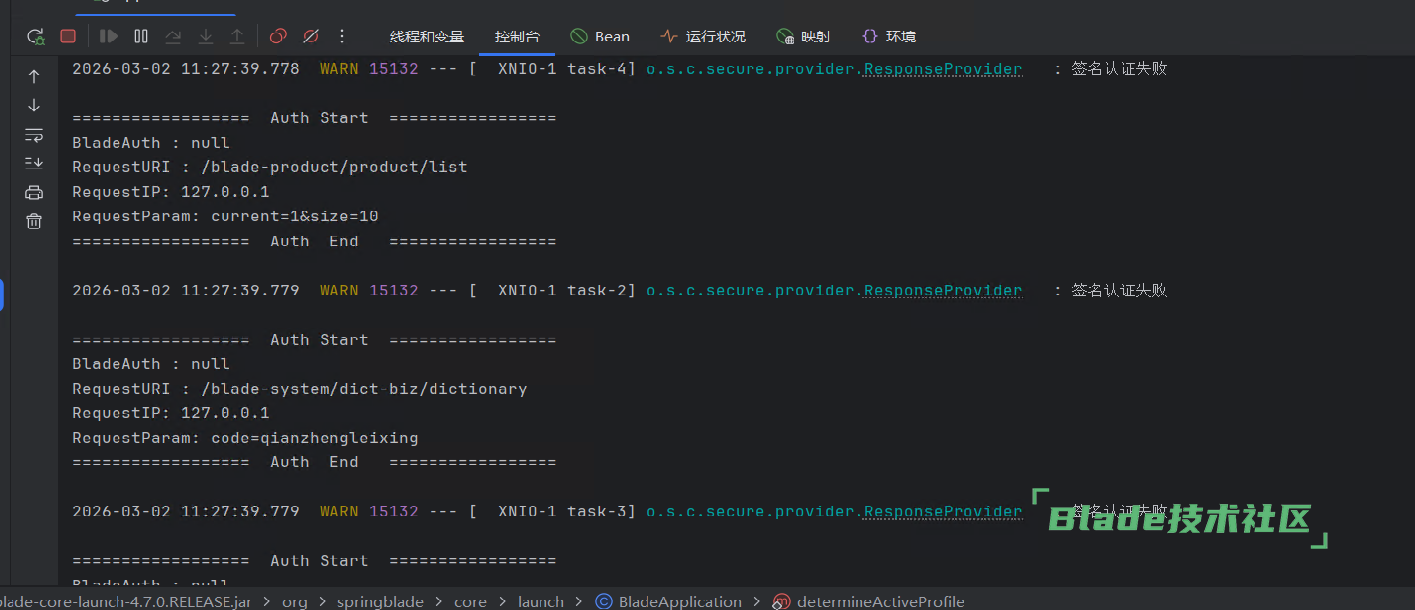Click the down arrow console icon
The width and height of the screenshot is (1415, 610).
(34, 105)
